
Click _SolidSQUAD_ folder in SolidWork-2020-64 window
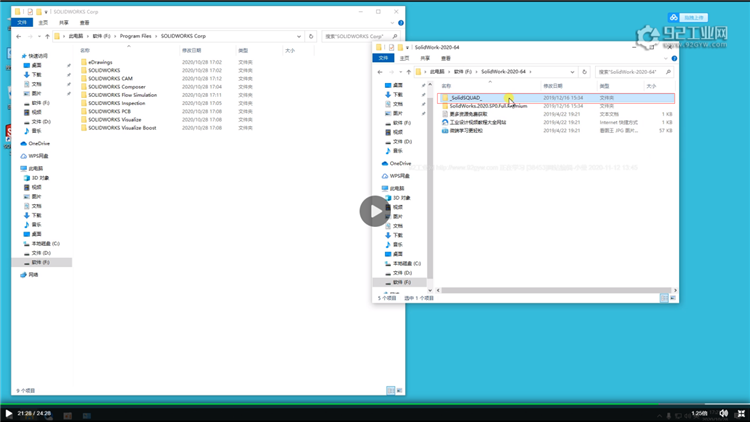[x=556, y=98]
